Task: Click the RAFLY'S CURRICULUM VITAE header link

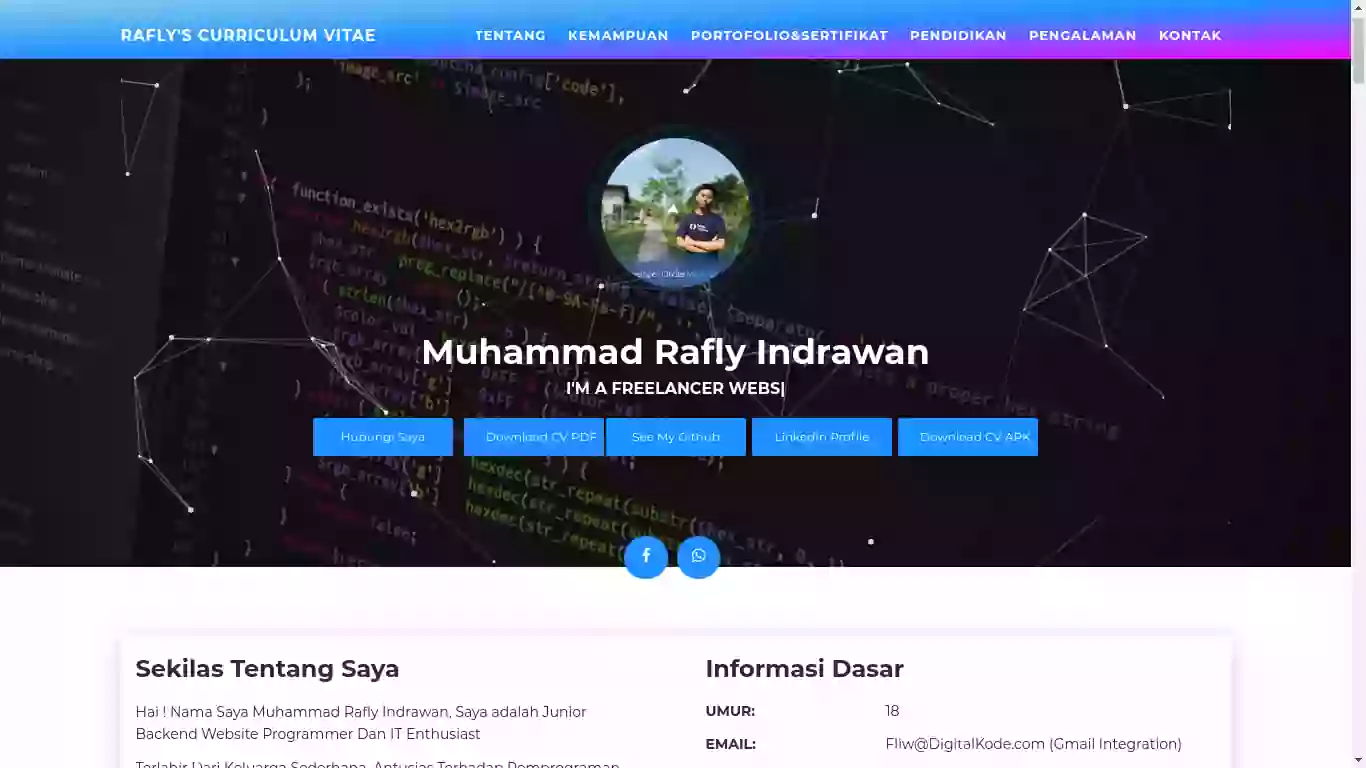Action: [x=248, y=35]
